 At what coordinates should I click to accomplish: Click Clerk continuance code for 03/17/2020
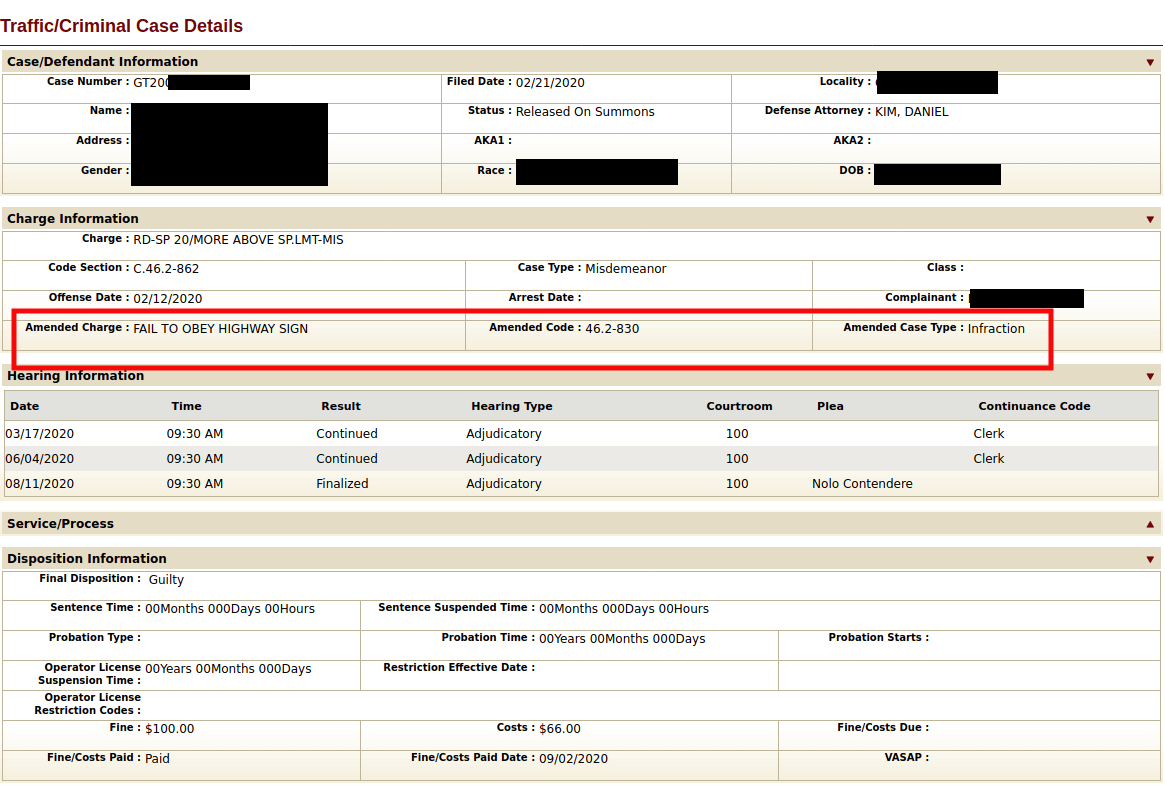989,434
